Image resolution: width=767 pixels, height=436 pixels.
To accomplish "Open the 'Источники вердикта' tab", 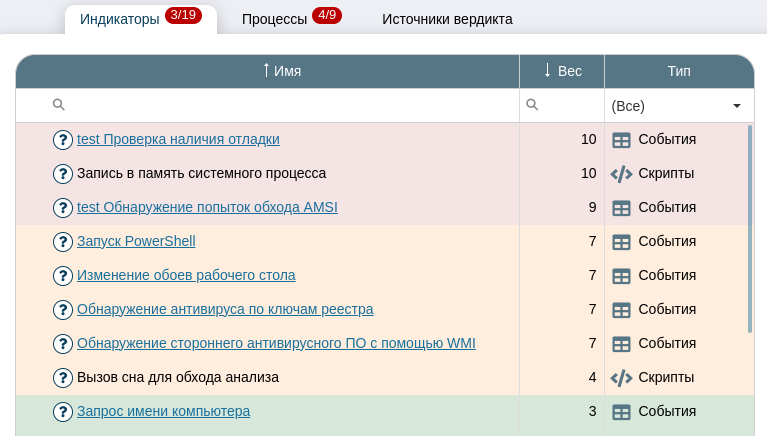I will click(x=447, y=19).
